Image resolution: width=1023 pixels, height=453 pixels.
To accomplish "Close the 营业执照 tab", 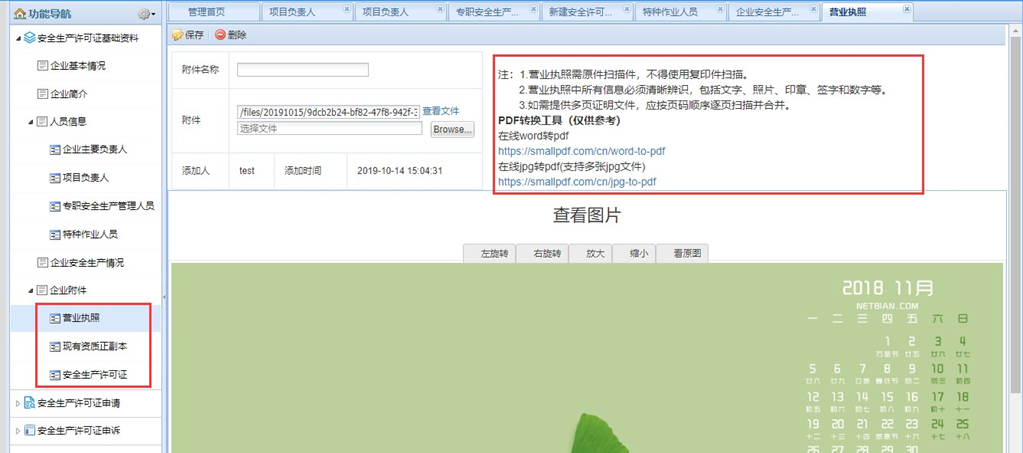I will tap(906, 8).
